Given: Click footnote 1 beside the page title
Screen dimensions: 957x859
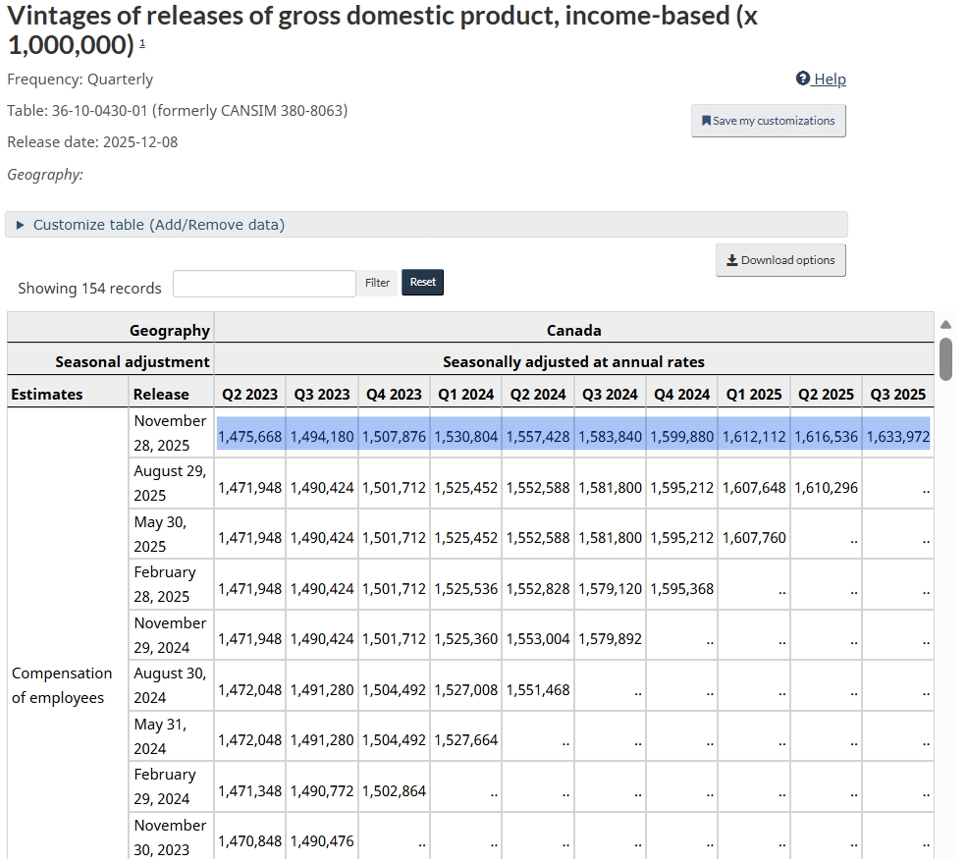Looking at the screenshot, I should click(x=141, y=45).
